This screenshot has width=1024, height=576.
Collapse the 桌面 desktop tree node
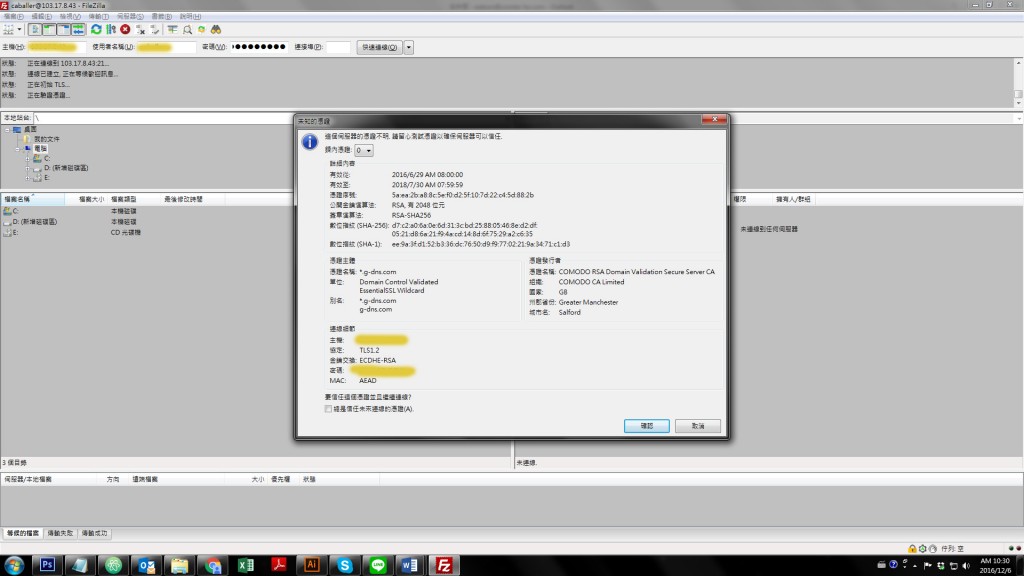pos(8,129)
